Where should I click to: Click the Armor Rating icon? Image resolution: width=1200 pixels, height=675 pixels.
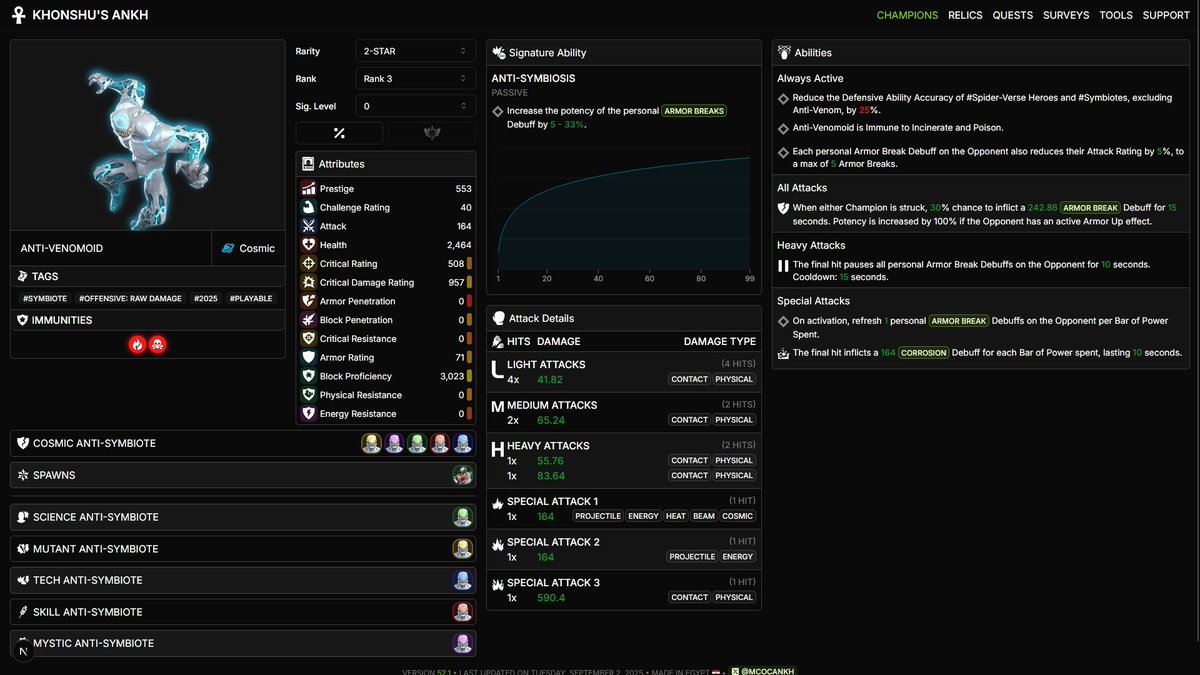click(x=309, y=357)
